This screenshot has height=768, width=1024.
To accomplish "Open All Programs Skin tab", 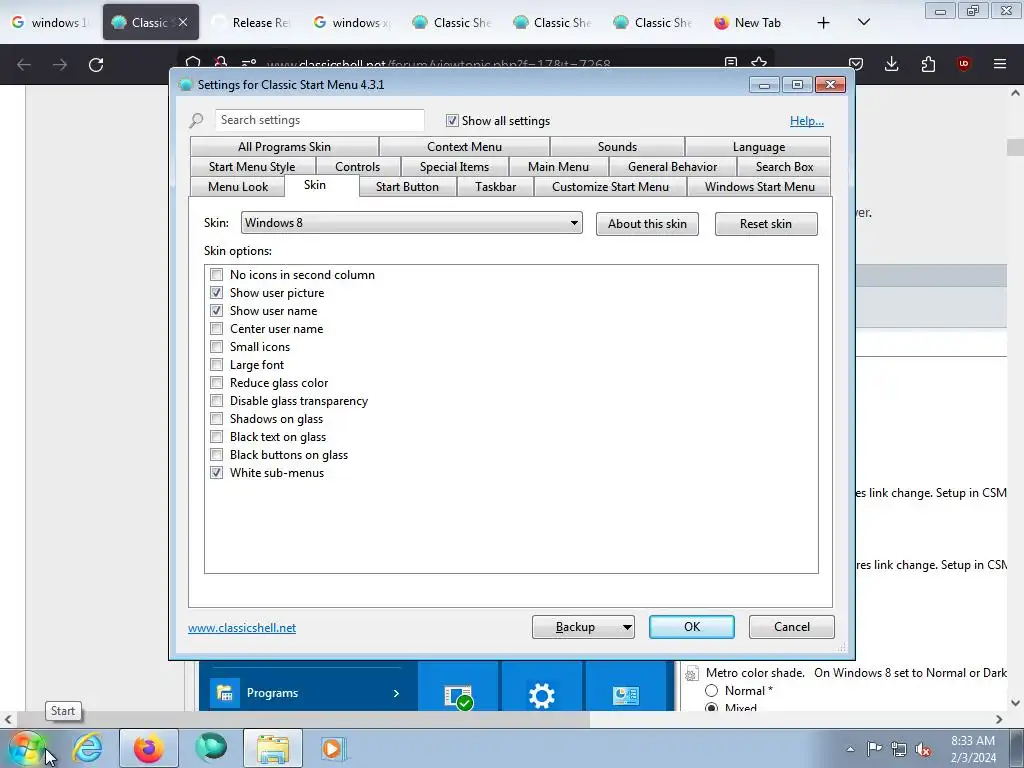I will (x=284, y=147).
